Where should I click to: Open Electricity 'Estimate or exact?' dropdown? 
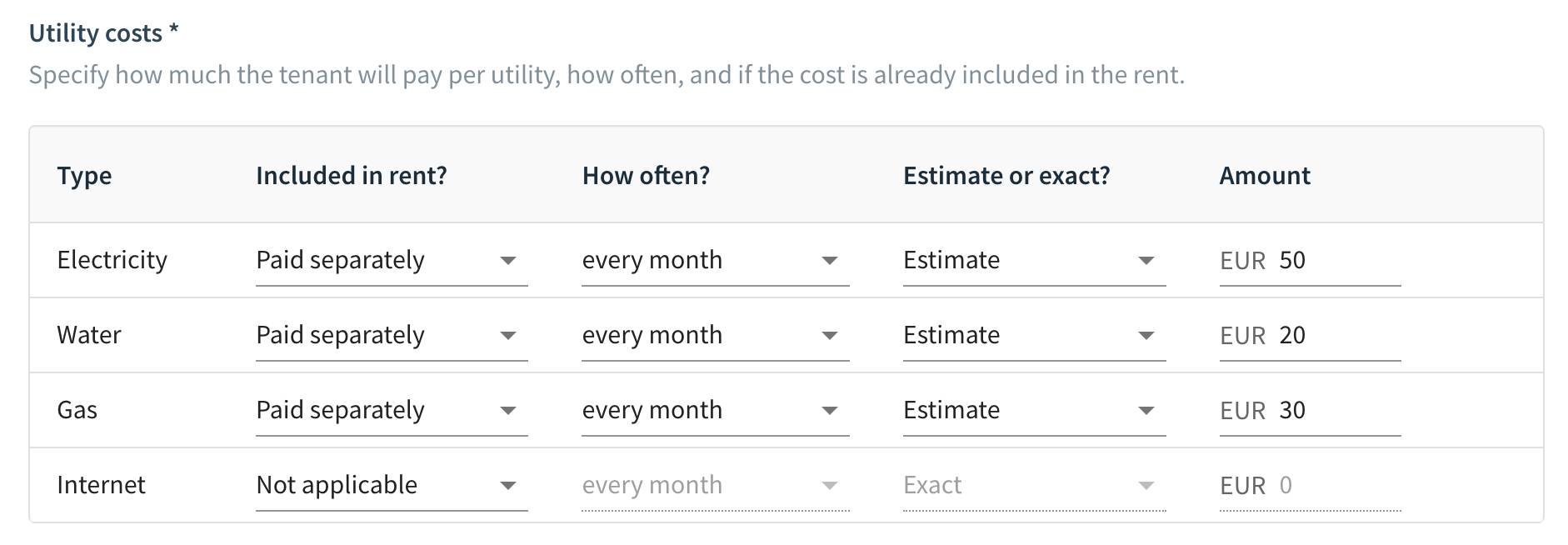[x=1033, y=261]
